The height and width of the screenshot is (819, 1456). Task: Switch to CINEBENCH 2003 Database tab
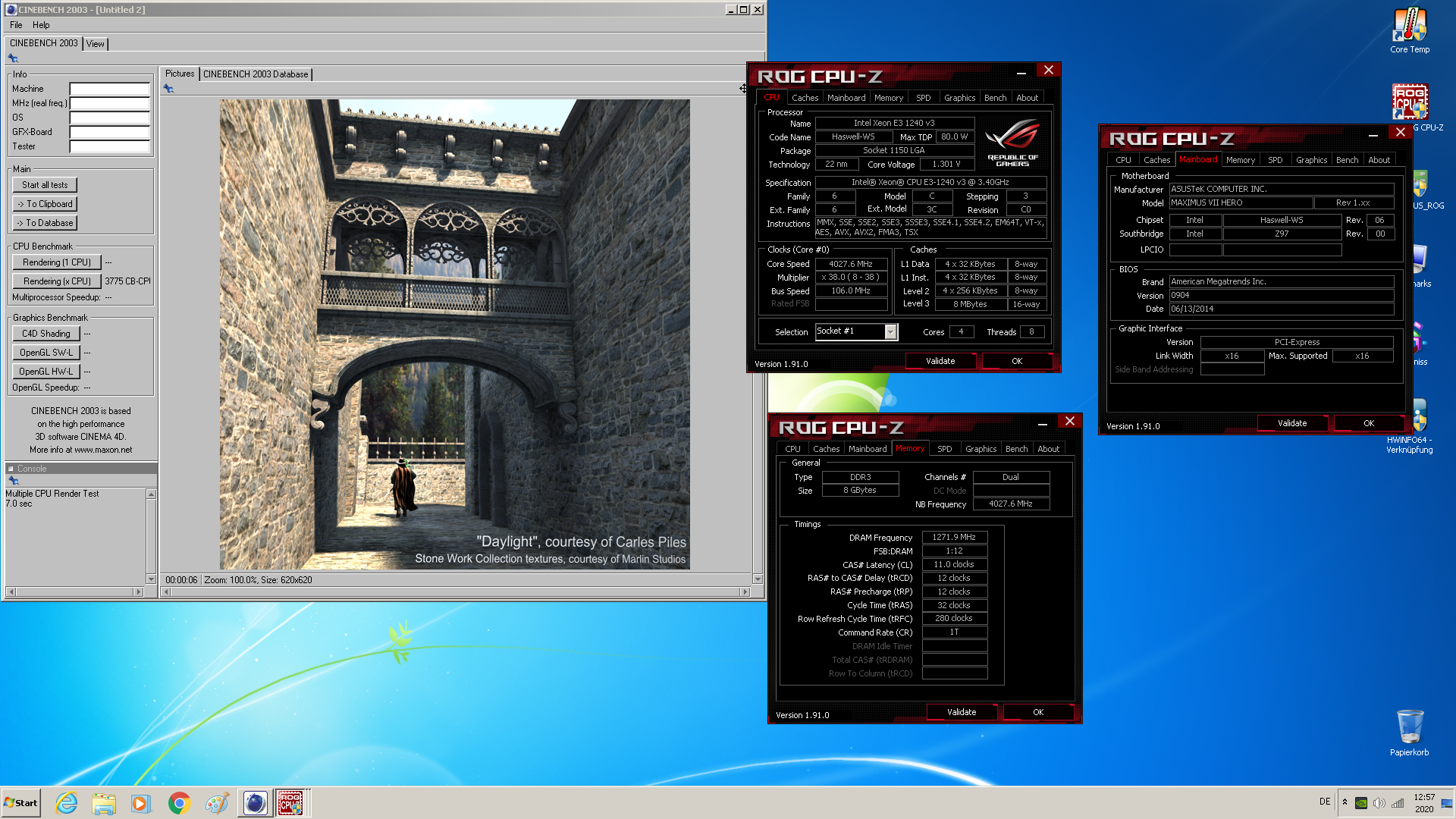coord(256,74)
